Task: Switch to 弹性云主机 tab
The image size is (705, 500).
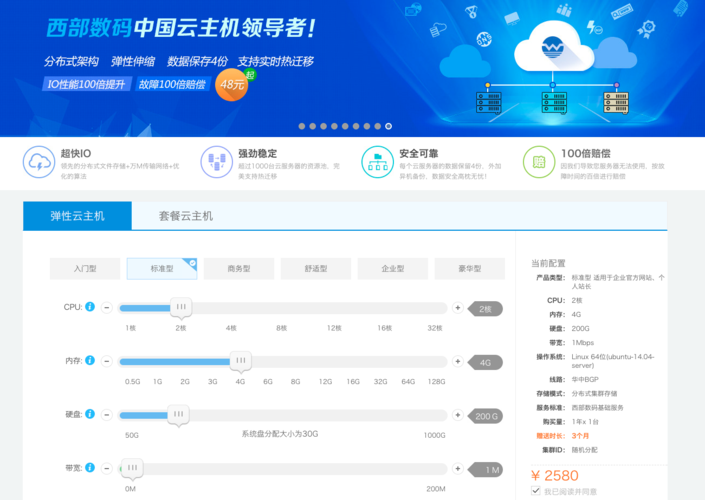Action: (x=77, y=216)
